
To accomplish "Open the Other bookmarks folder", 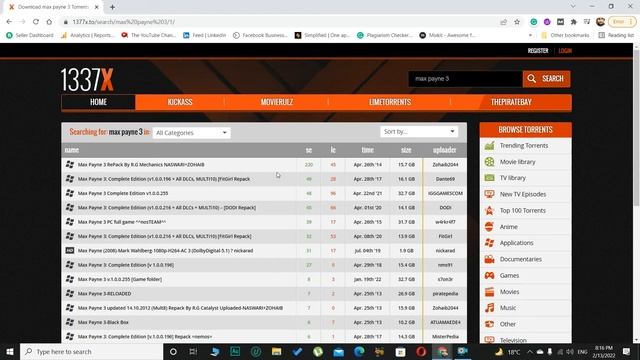I will pos(565,35).
